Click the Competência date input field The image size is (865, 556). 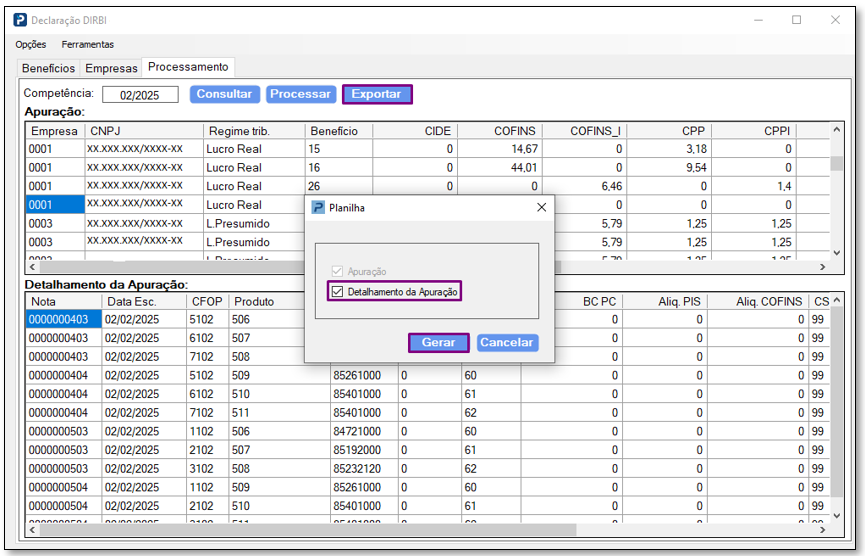click(140, 95)
